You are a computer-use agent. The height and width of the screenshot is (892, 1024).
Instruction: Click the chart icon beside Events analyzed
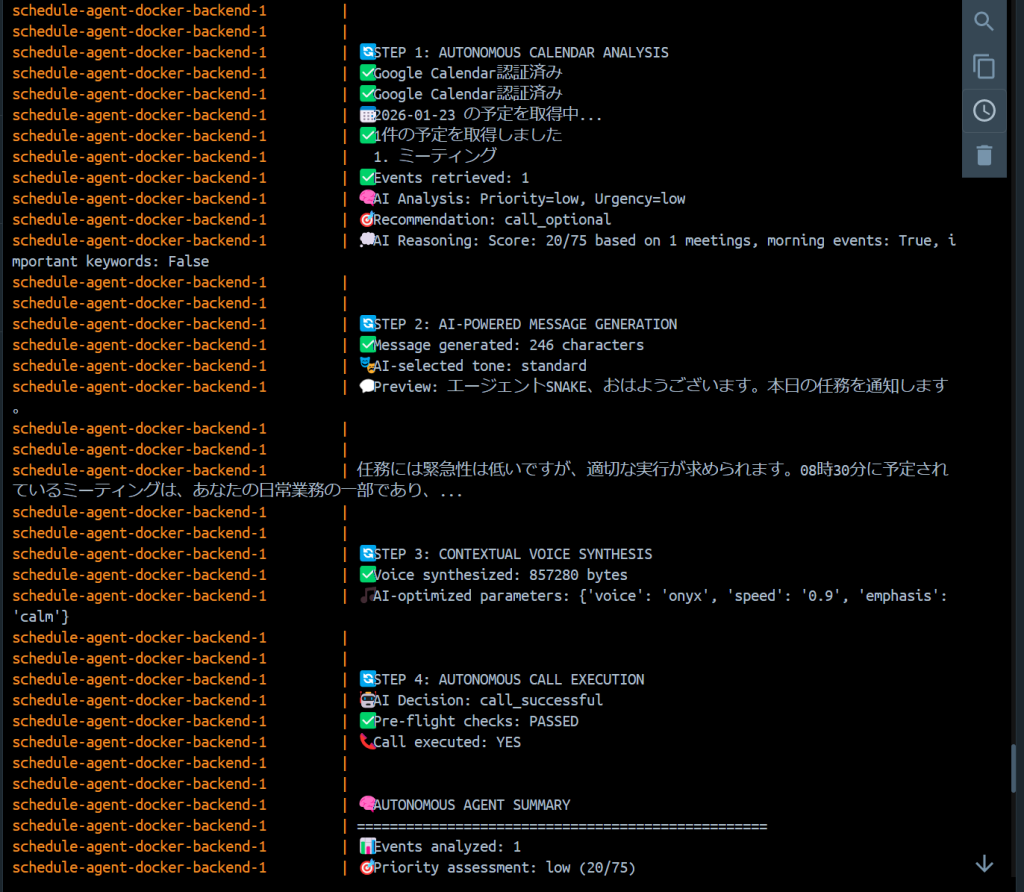click(x=366, y=847)
